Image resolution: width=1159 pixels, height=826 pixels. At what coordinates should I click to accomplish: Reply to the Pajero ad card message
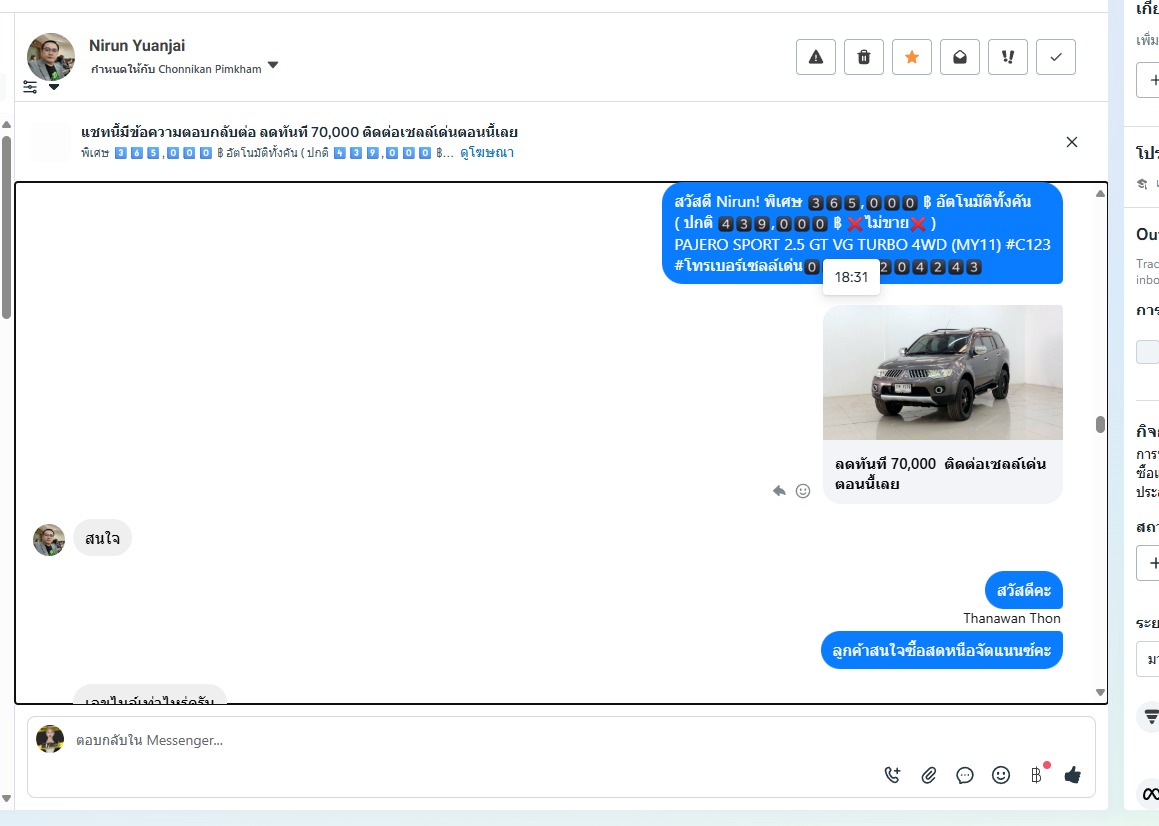pyautogui.click(x=779, y=491)
